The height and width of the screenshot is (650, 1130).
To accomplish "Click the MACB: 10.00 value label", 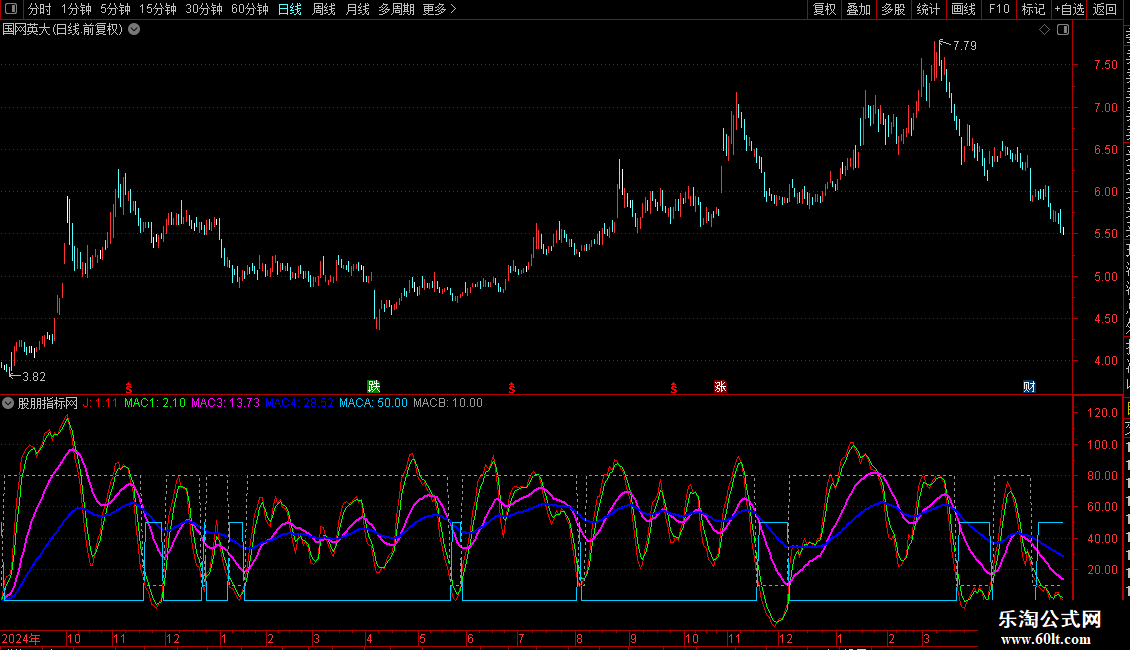I will (x=448, y=404).
